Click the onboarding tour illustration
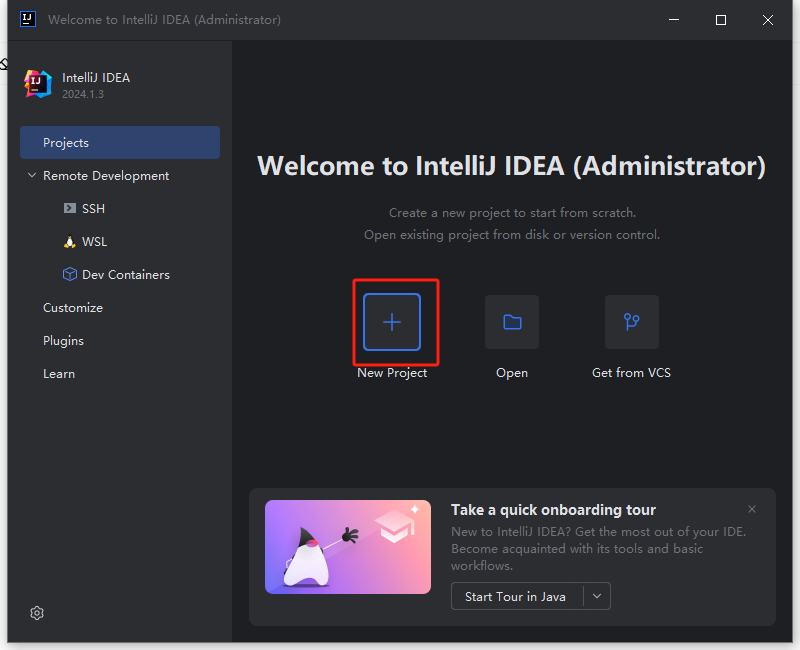The height and width of the screenshot is (650, 800). pyautogui.click(x=348, y=547)
